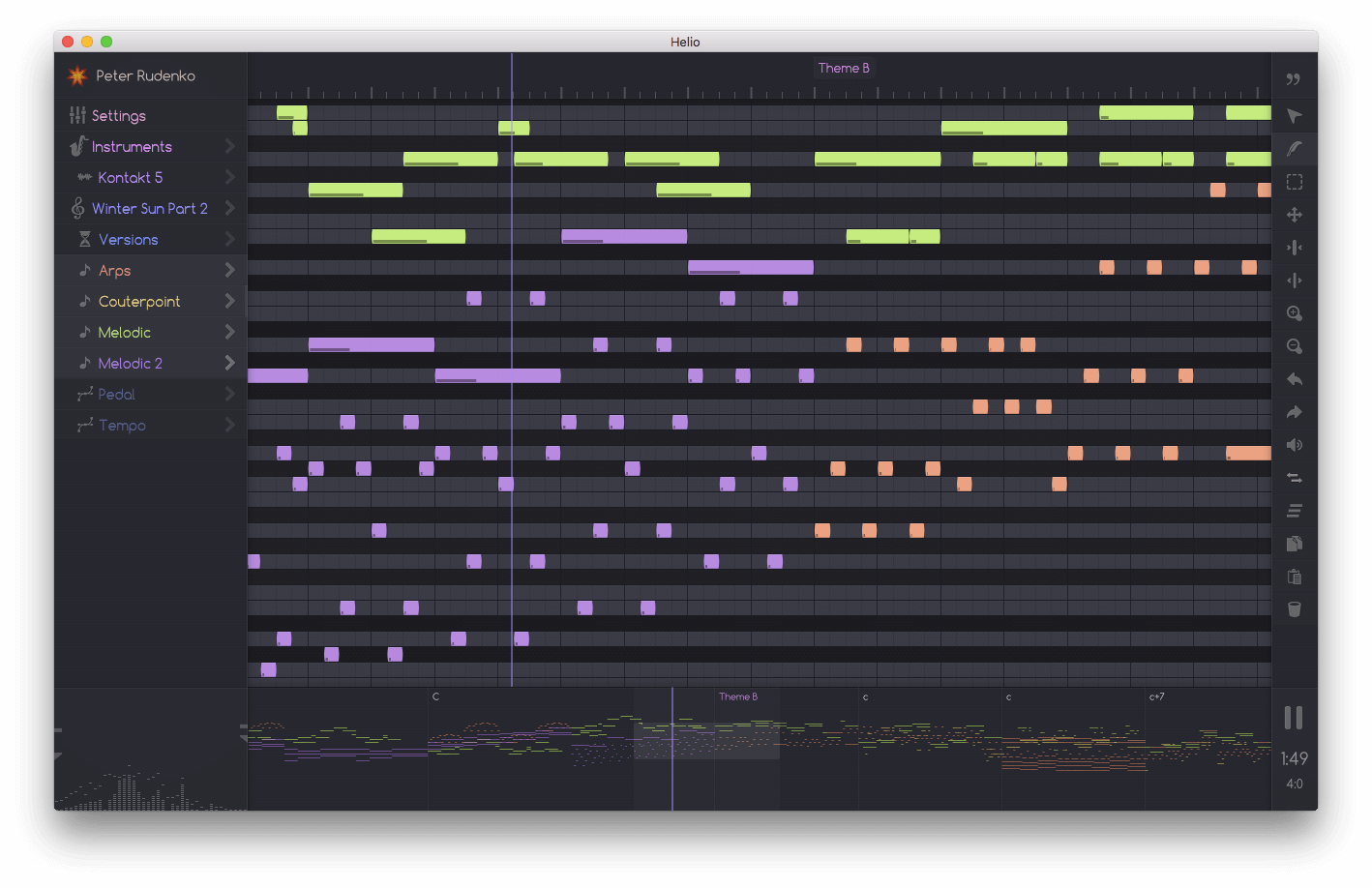1372x888 pixels.
Task: Click the Theme B marker in mini-map
Action: coord(738,696)
